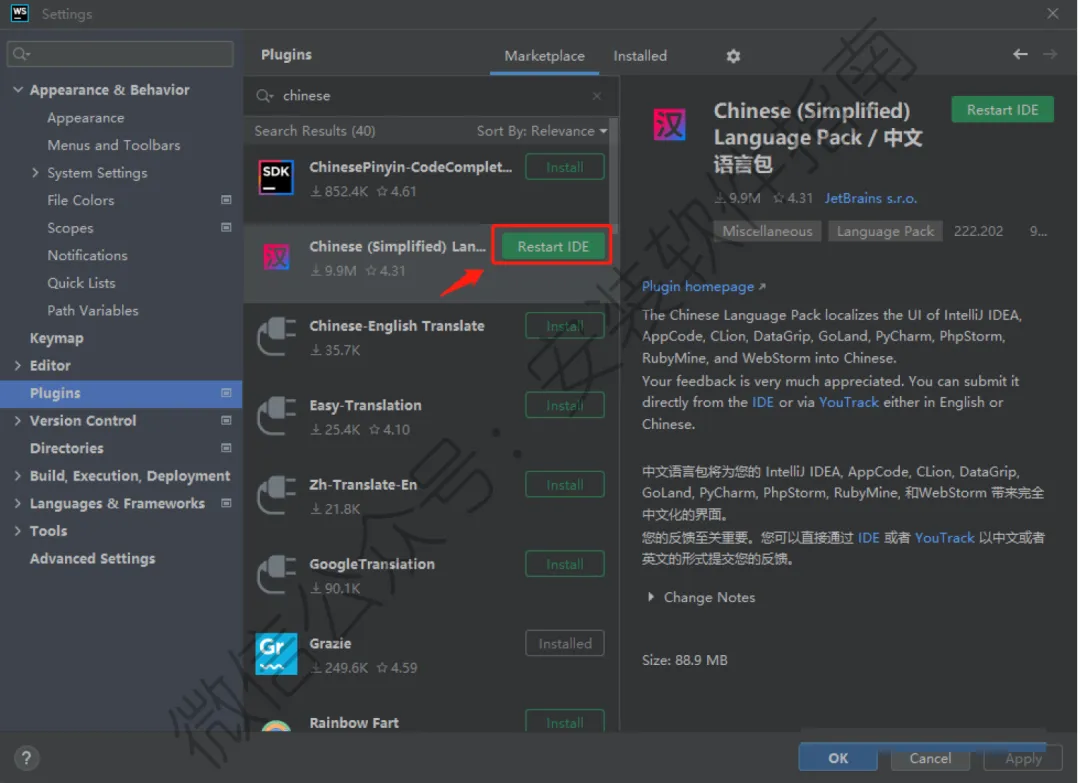Image resolution: width=1080 pixels, height=783 pixels.
Task: Open the YouTrack link in English description
Action: coord(849,402)
